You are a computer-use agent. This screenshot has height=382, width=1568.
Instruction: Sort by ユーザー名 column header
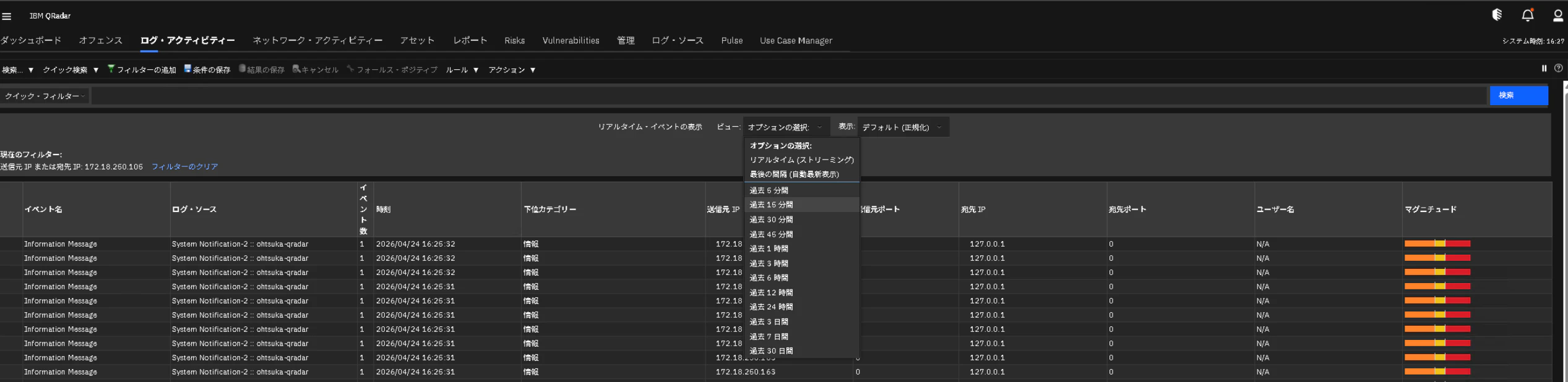tap(1275, 210)
